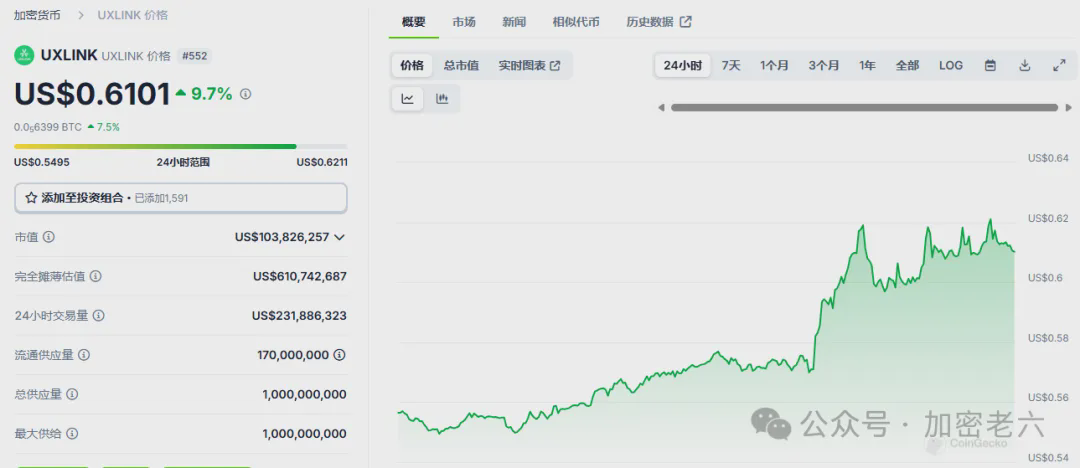Image resolution: width=1080 pixels, height=468 pixels.
Task: Switch to 概要 tab
Action: [x=413, y=21]
